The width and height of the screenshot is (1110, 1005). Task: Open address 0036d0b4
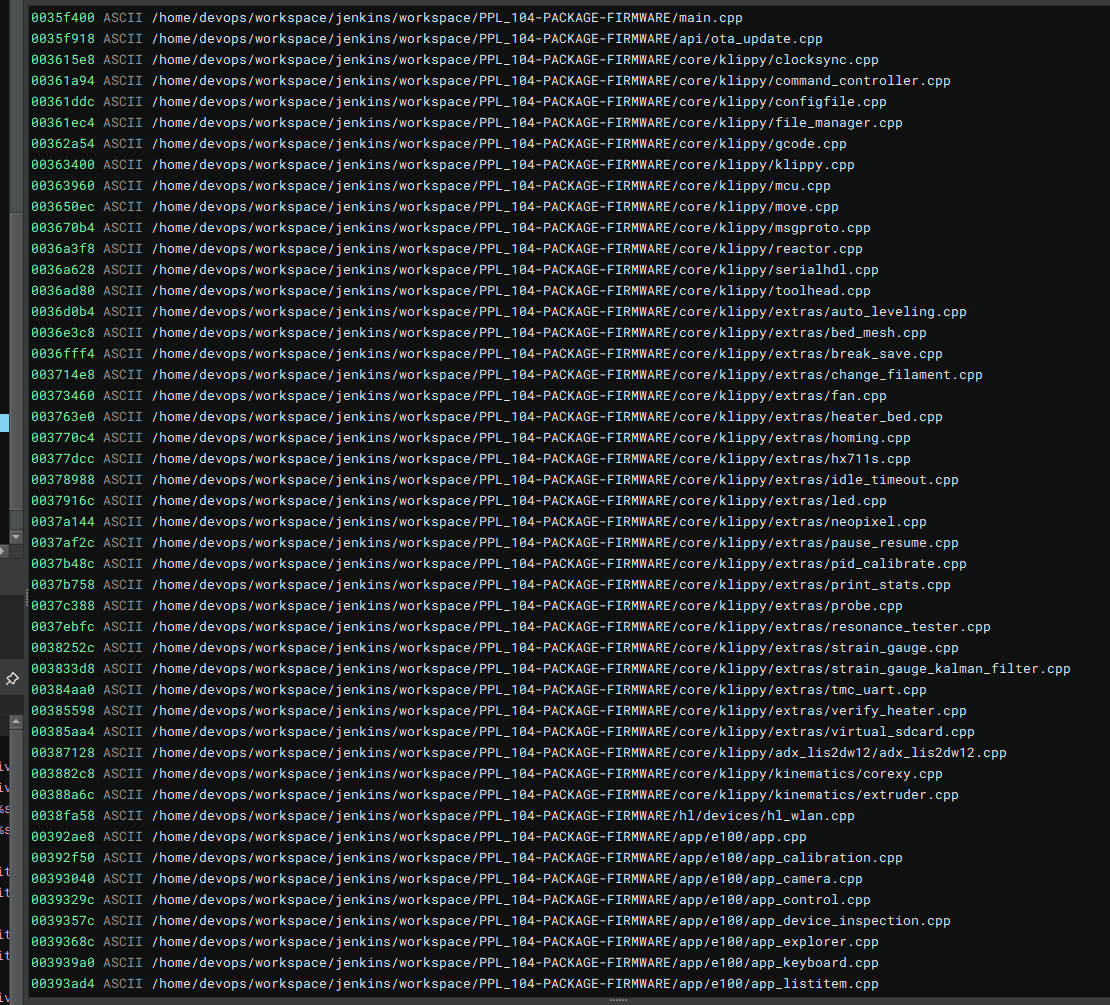(63, 312)
